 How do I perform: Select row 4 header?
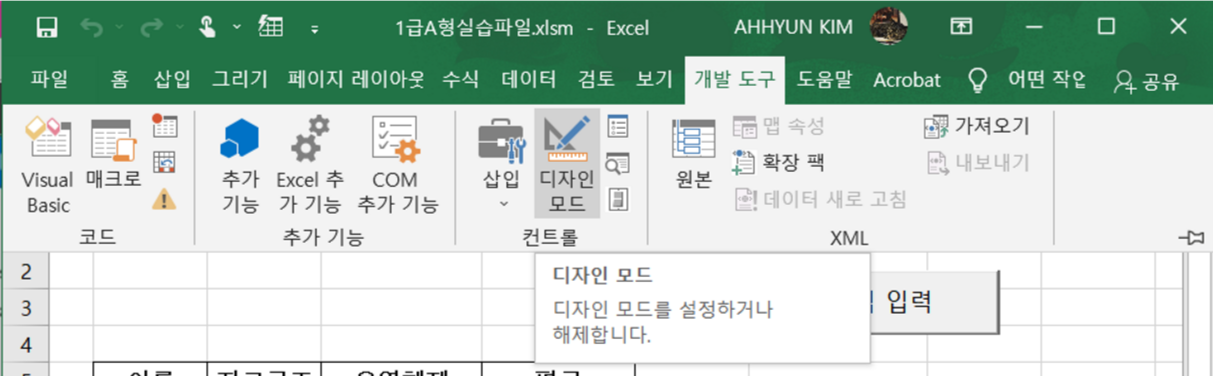tap(26, 344)
